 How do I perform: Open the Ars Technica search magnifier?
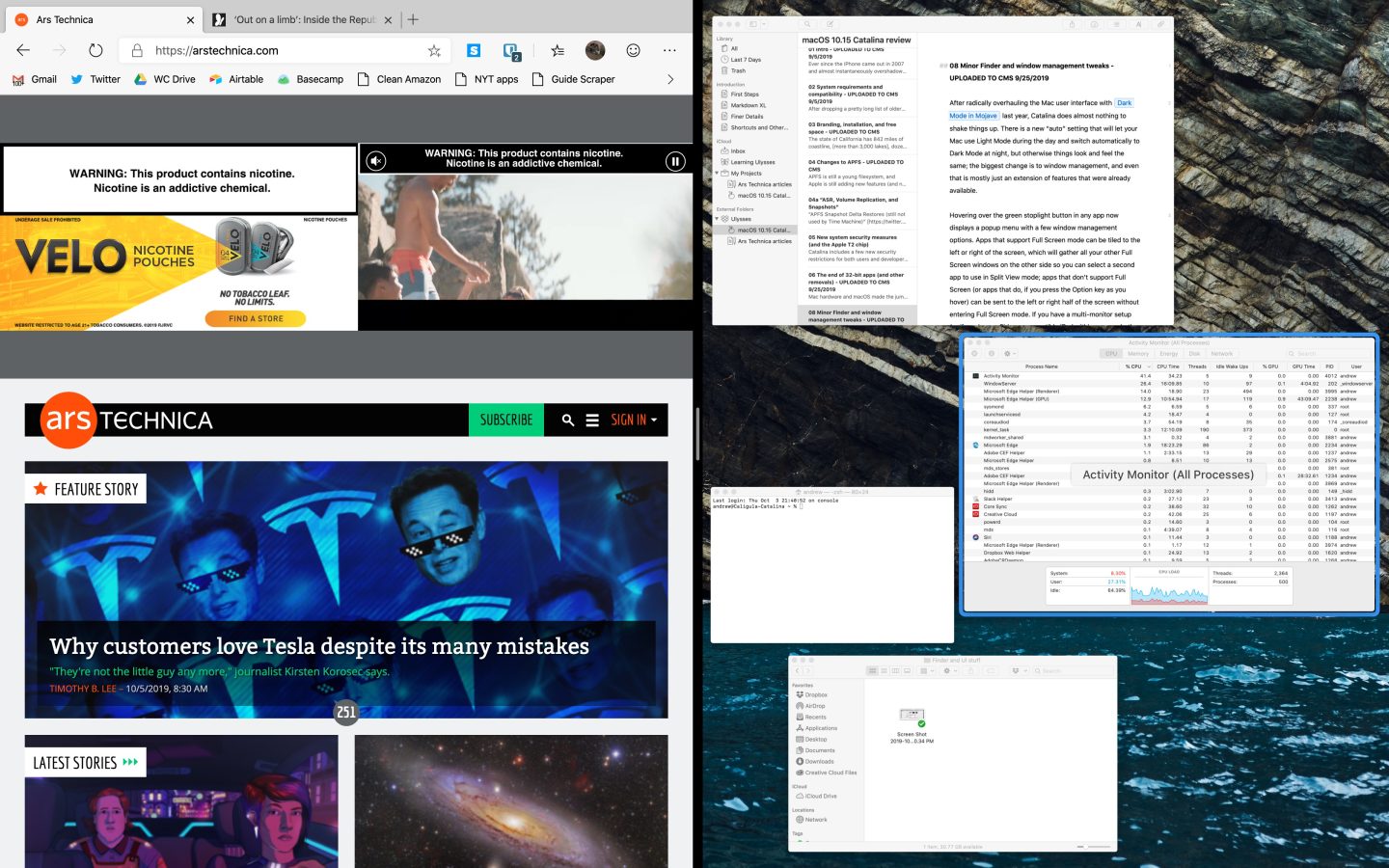(567, 420)
